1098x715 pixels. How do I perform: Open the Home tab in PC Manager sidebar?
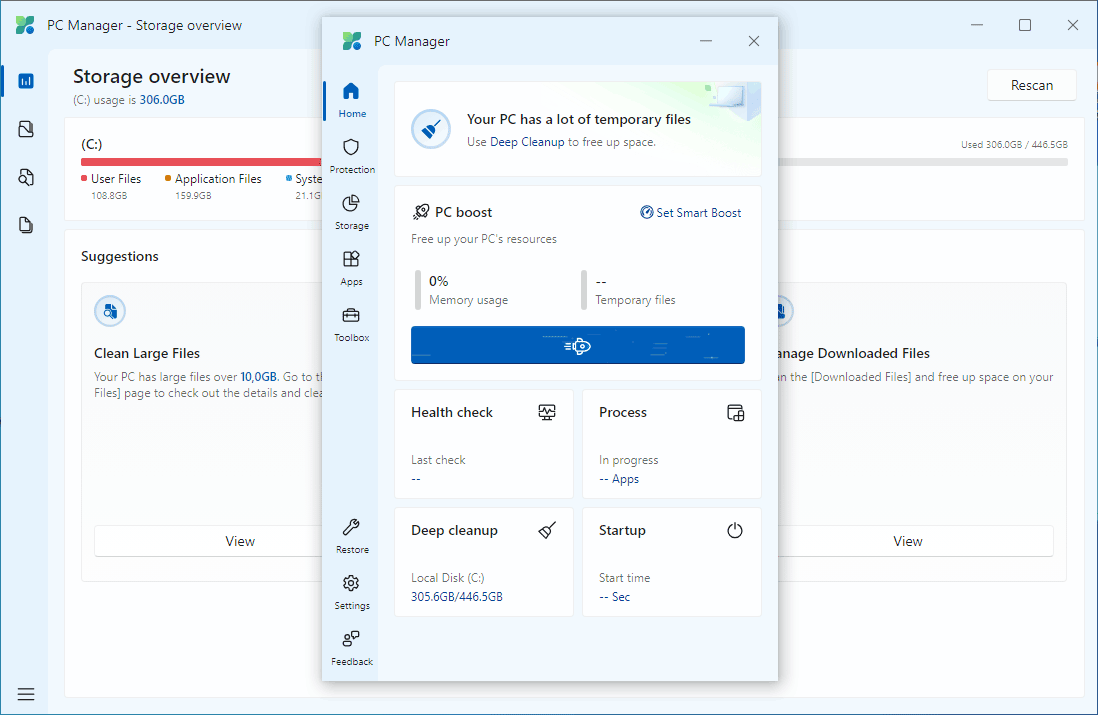[x=352, y=100]
